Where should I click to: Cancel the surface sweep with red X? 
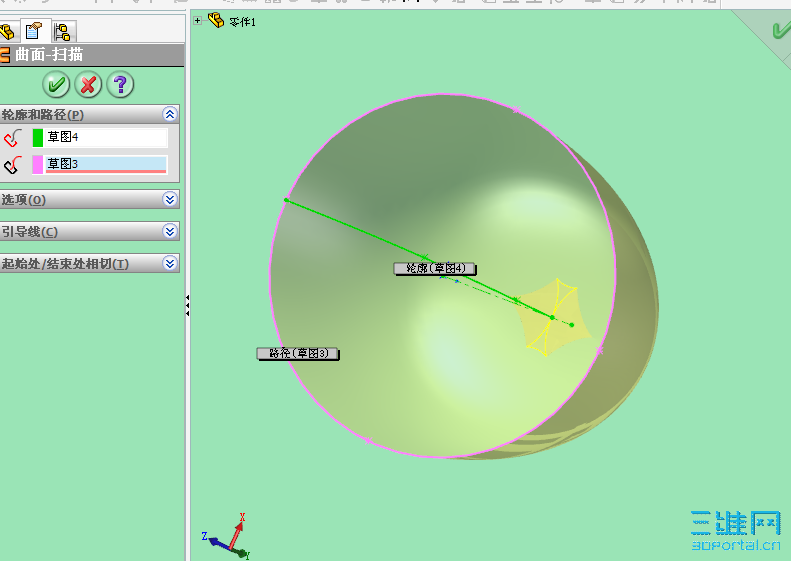pos(88,85)
